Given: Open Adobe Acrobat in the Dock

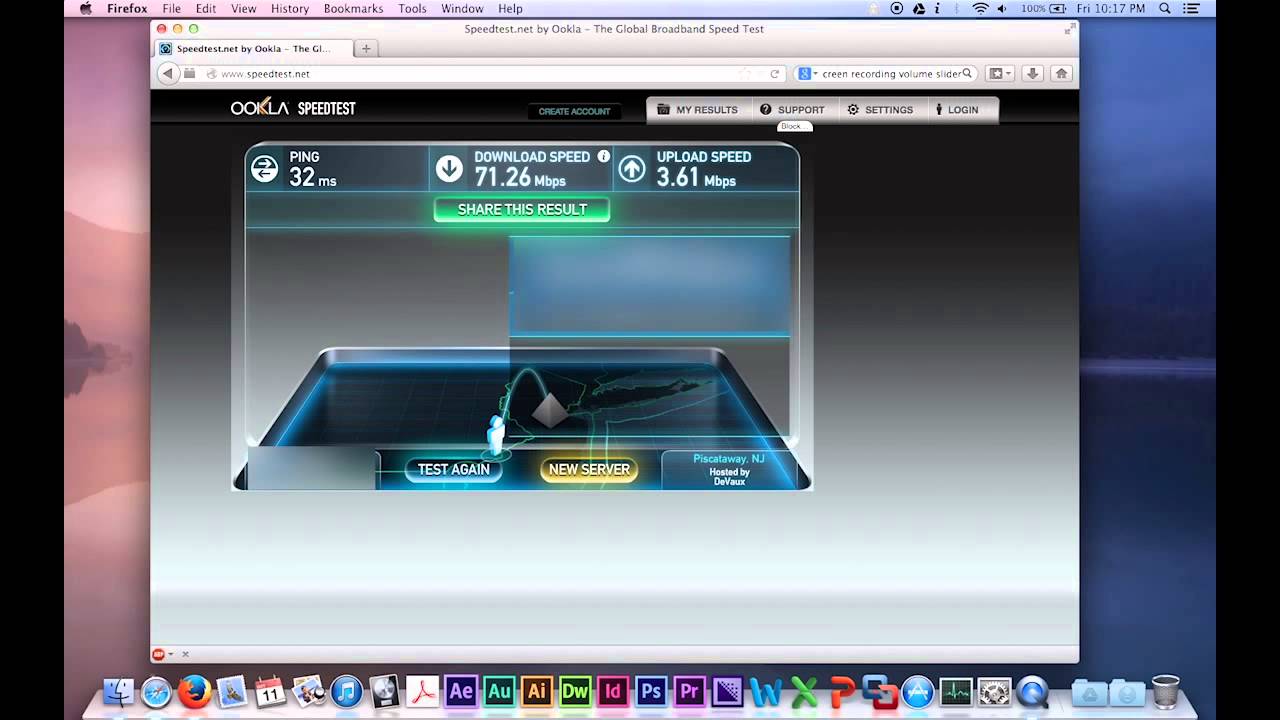Looking at the screenshot, I should (422, 692).
